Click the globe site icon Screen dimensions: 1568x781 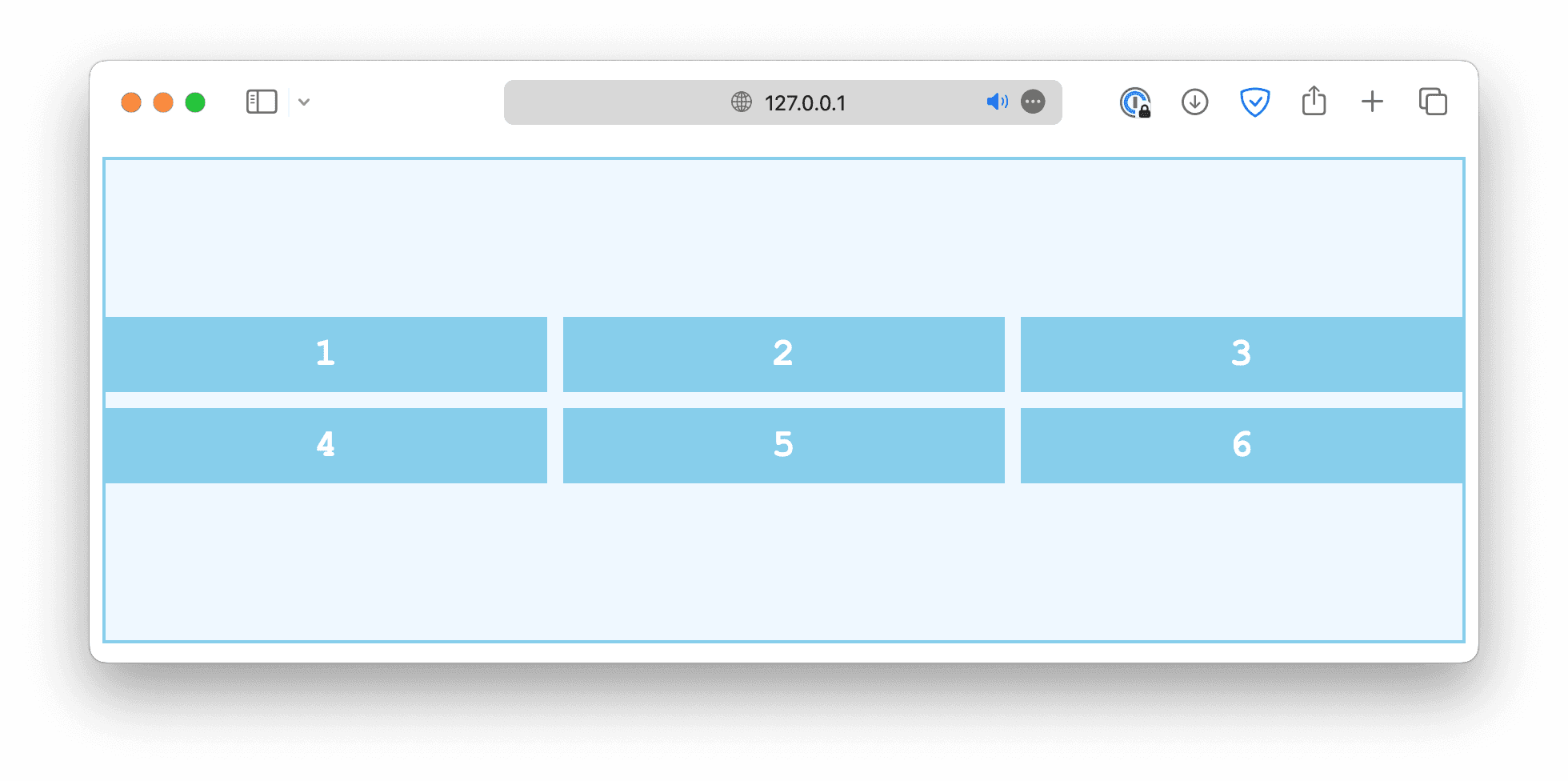[x=742, y=102]
